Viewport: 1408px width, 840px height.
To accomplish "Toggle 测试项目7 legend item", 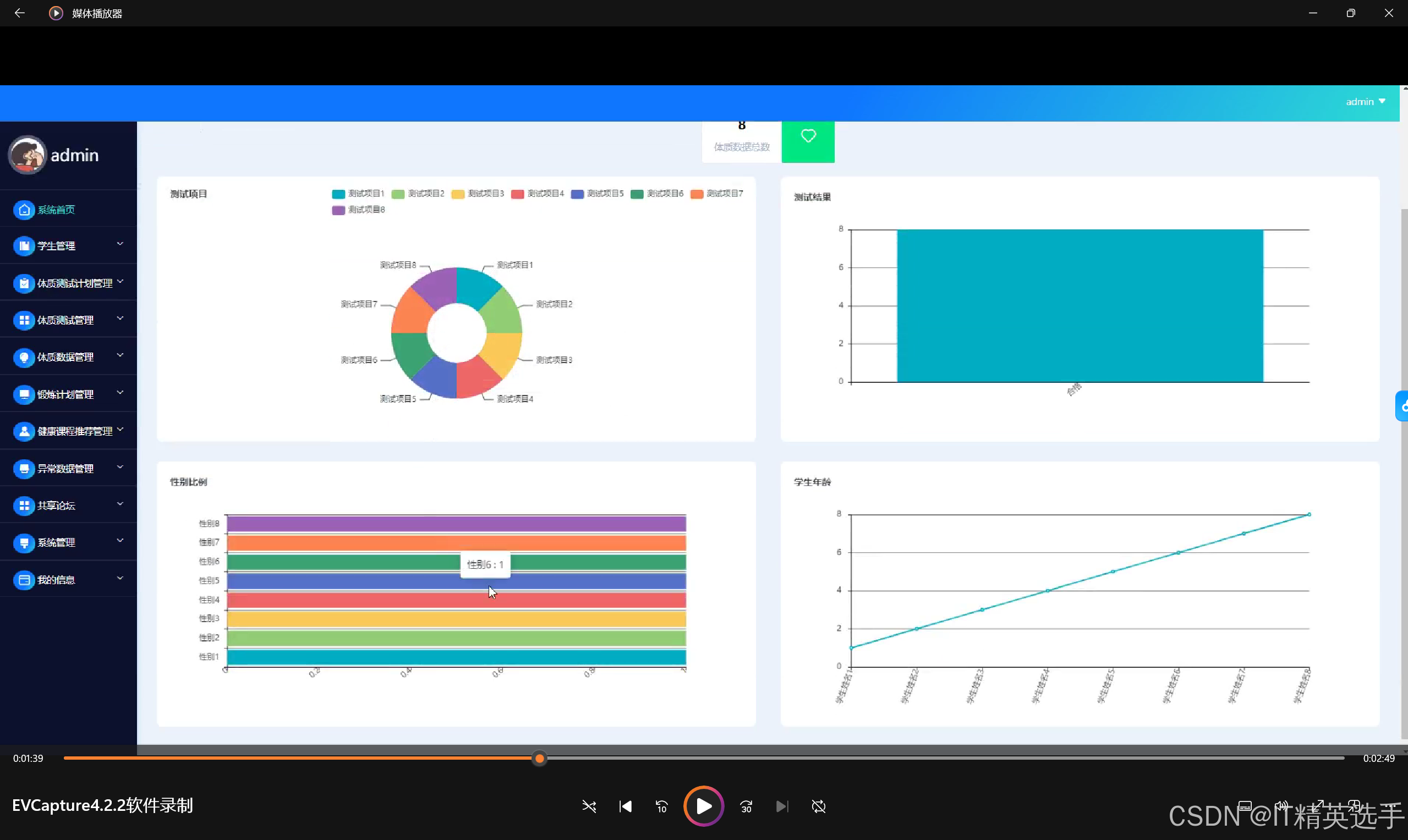I will tap(717, 194).
